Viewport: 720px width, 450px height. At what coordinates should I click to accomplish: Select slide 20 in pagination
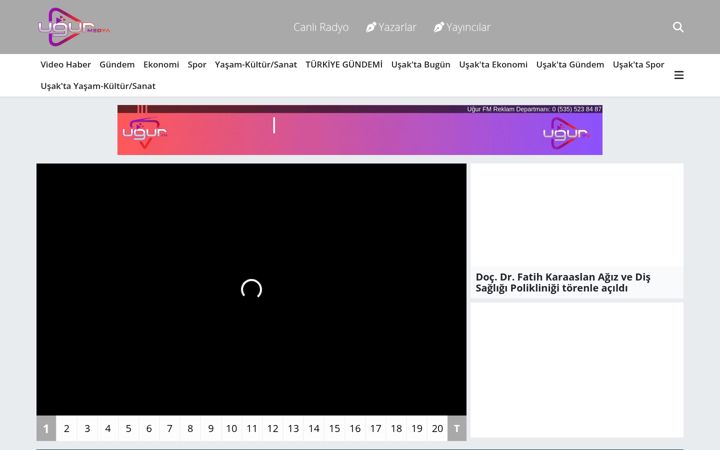pyautogui.click(x=438, y=428)
